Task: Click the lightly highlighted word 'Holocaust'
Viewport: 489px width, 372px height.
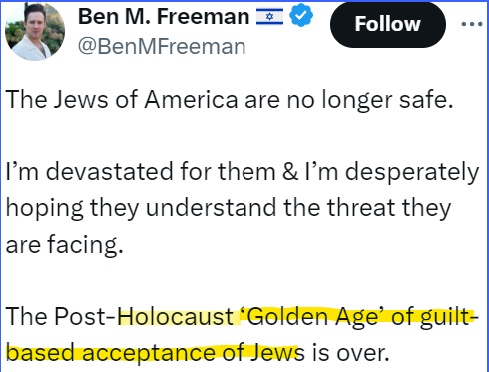Action: tap(176, 316)
